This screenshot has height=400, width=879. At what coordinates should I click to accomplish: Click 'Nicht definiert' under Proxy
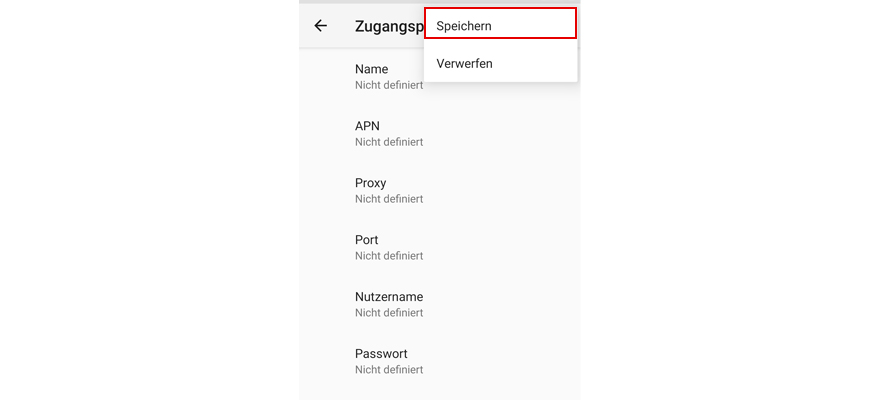389,200
